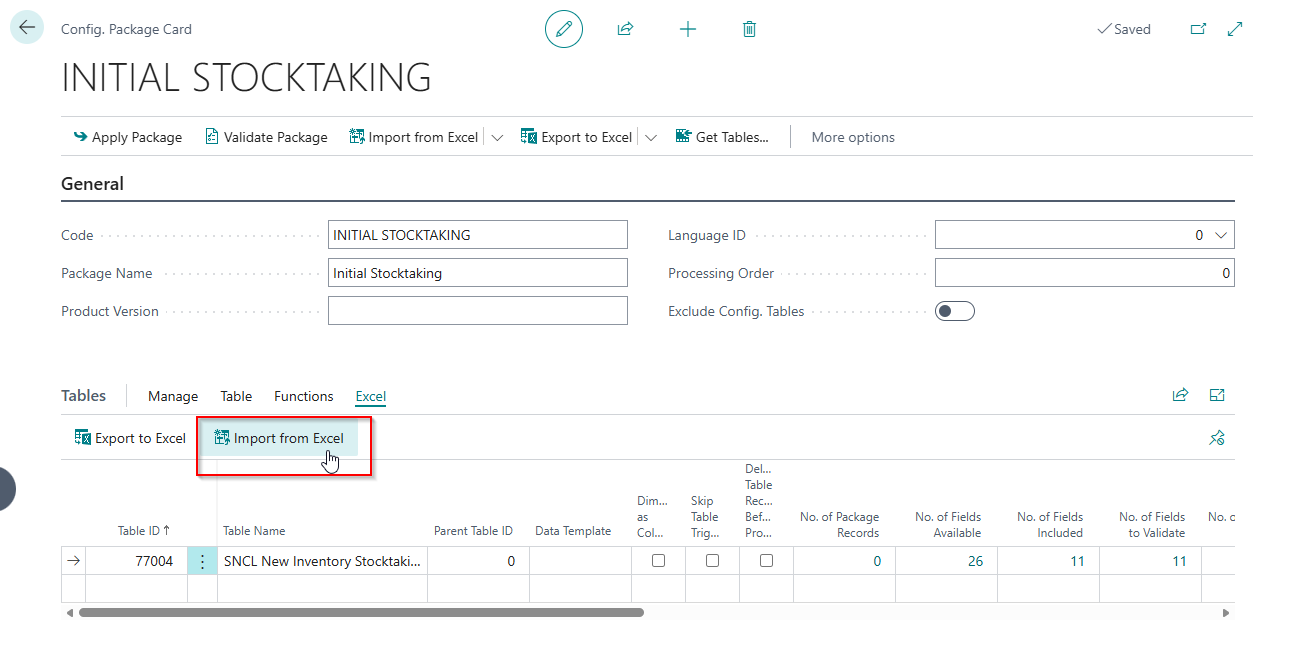Sort by Table ID column header
The height and width of the screenshot is (646, 1296).
(x=144, y=531)
